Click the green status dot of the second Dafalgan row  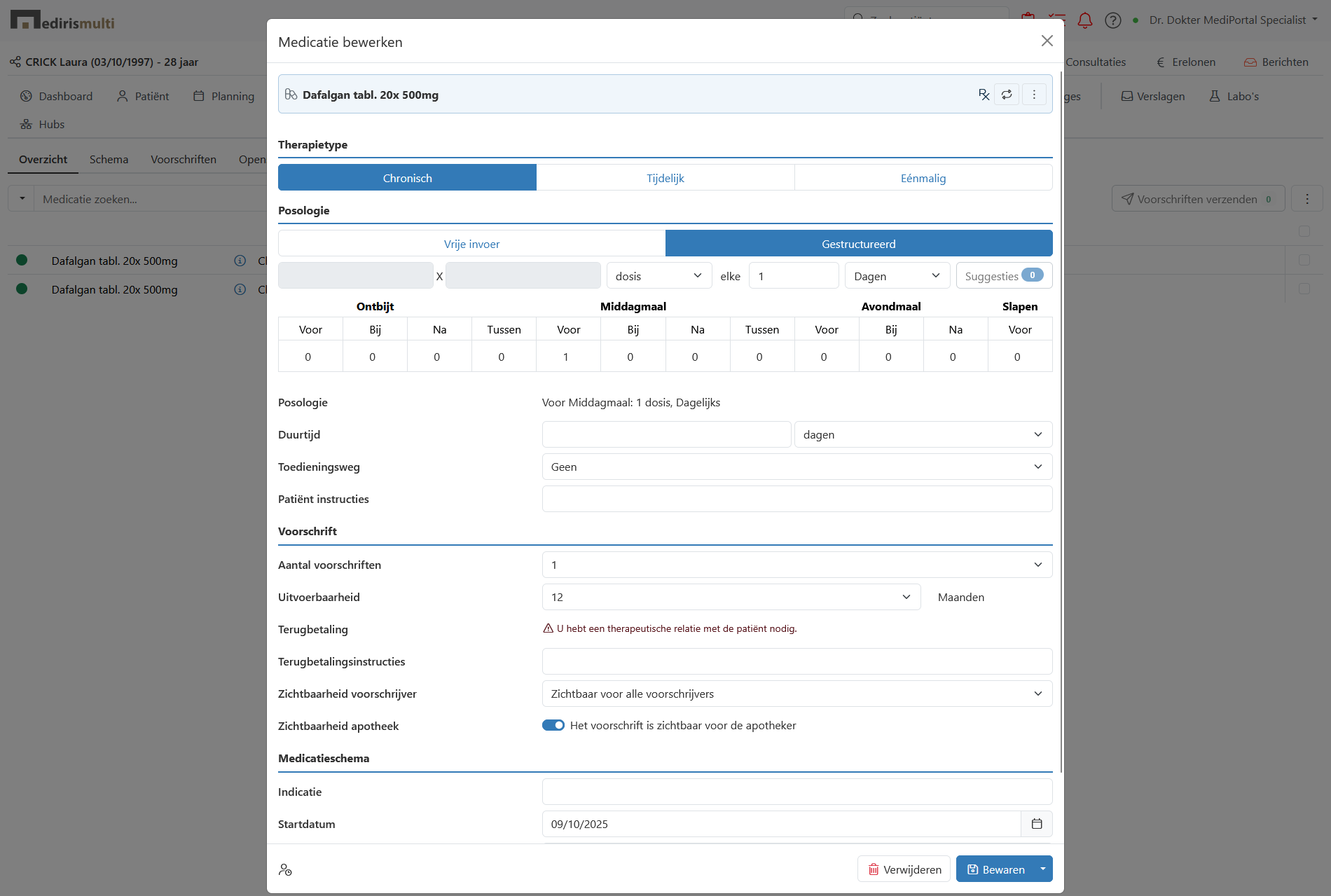22,289
